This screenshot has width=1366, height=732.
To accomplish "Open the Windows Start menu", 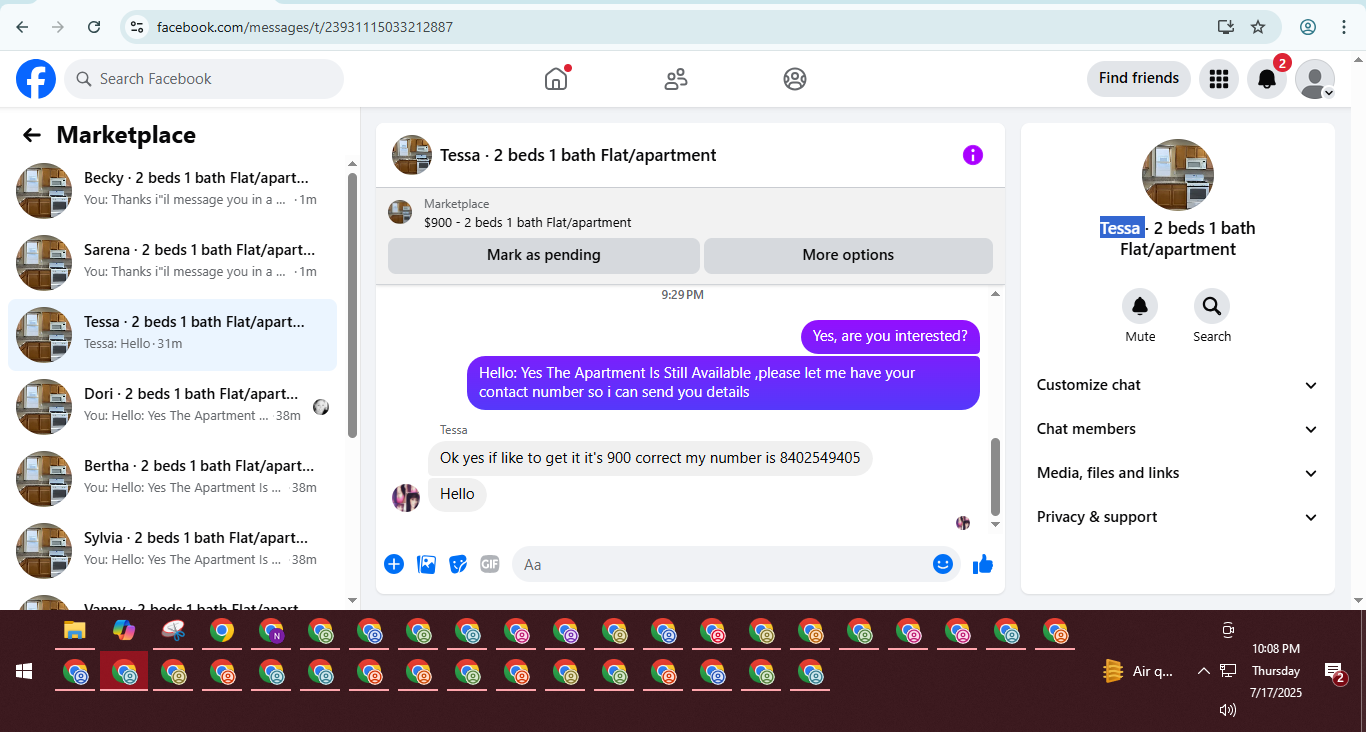I will [x=24, y=671].
